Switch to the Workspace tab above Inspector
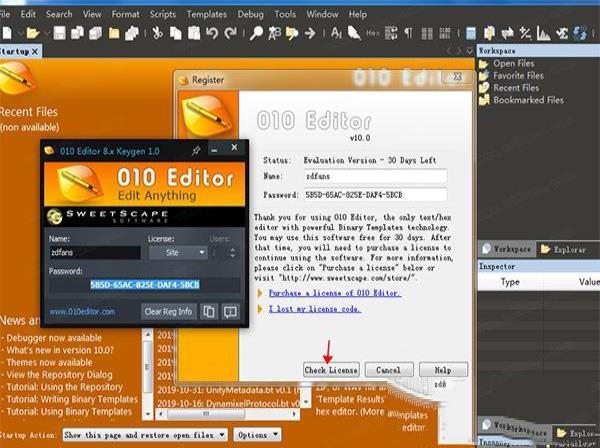The image size is (600, 448). click(507, 249)
